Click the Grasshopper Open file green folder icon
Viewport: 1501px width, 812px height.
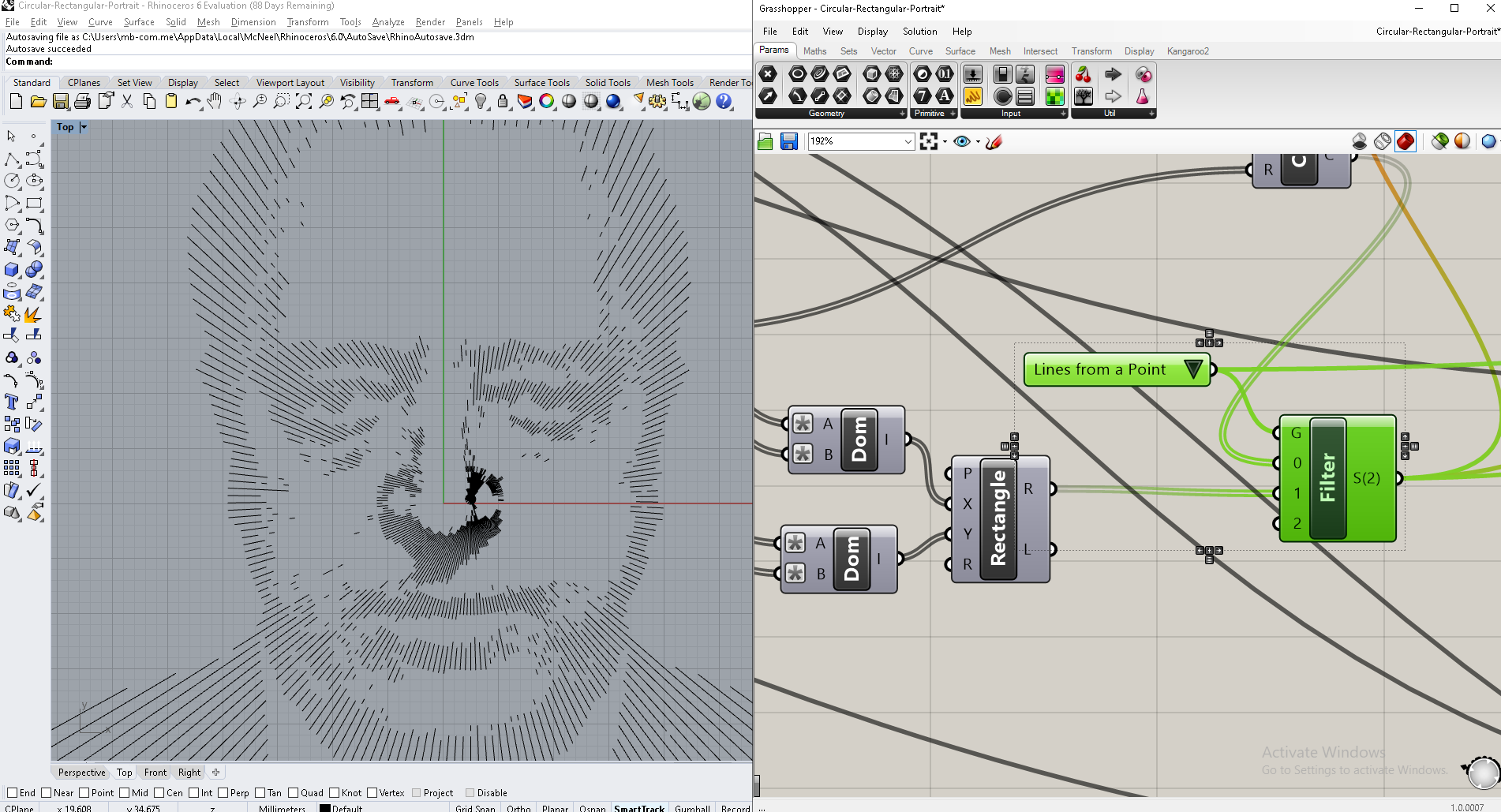765,141
